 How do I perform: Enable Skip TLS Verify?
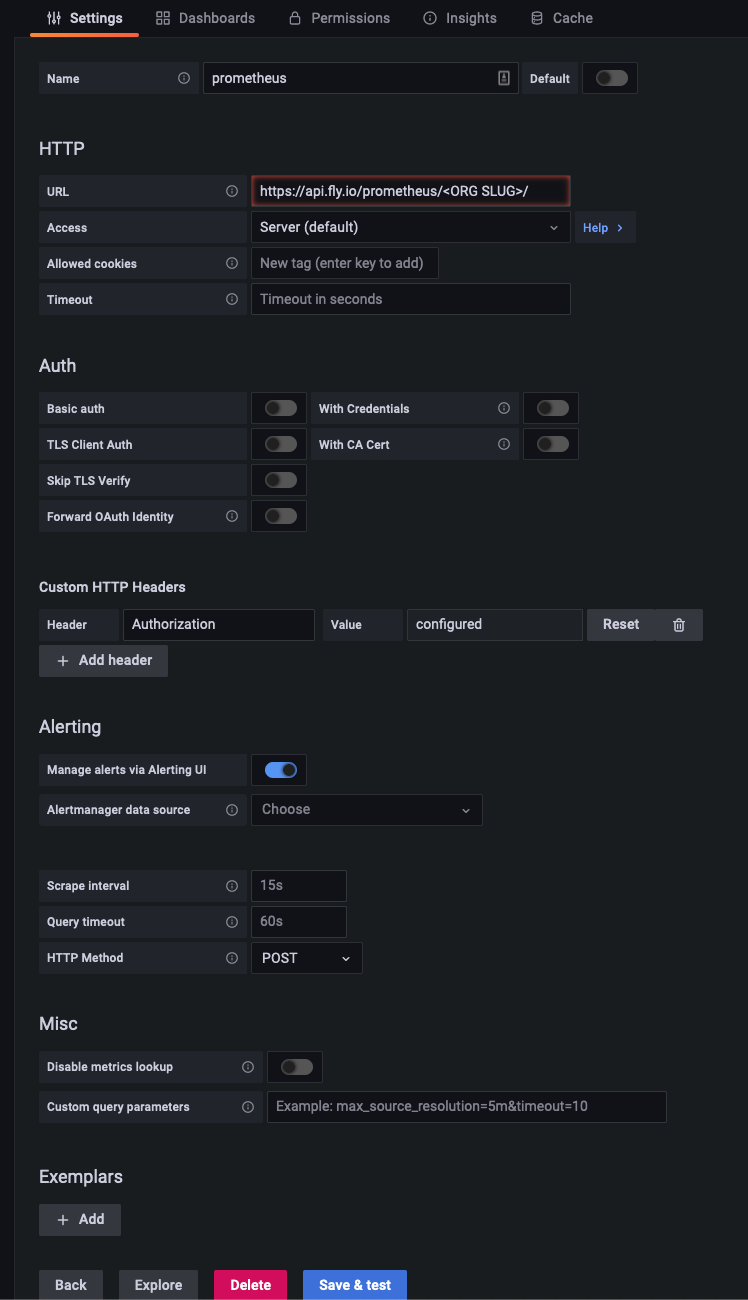pyautogui.click(x=281, y=480)
